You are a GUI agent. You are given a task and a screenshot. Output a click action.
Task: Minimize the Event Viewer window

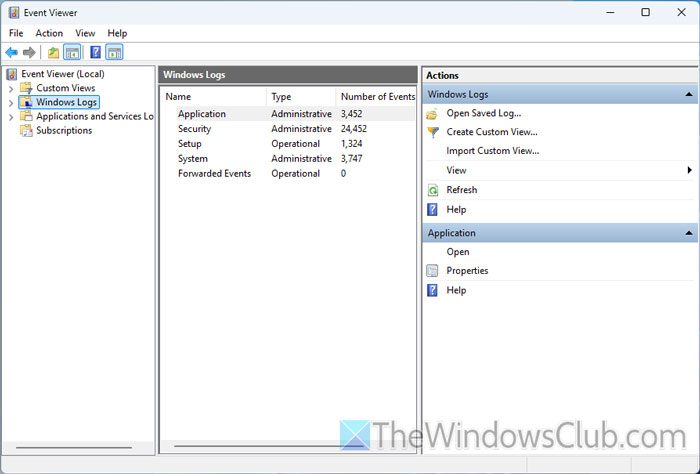(x=611, y=12)
